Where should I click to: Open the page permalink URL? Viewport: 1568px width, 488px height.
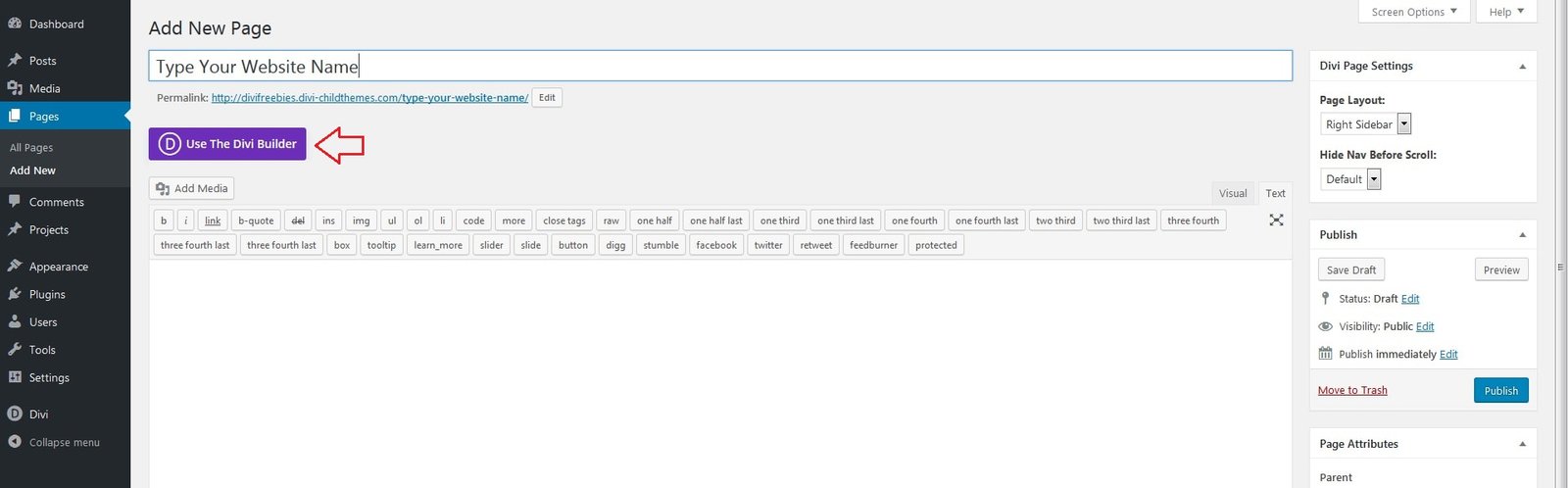(x=369, y=97)
